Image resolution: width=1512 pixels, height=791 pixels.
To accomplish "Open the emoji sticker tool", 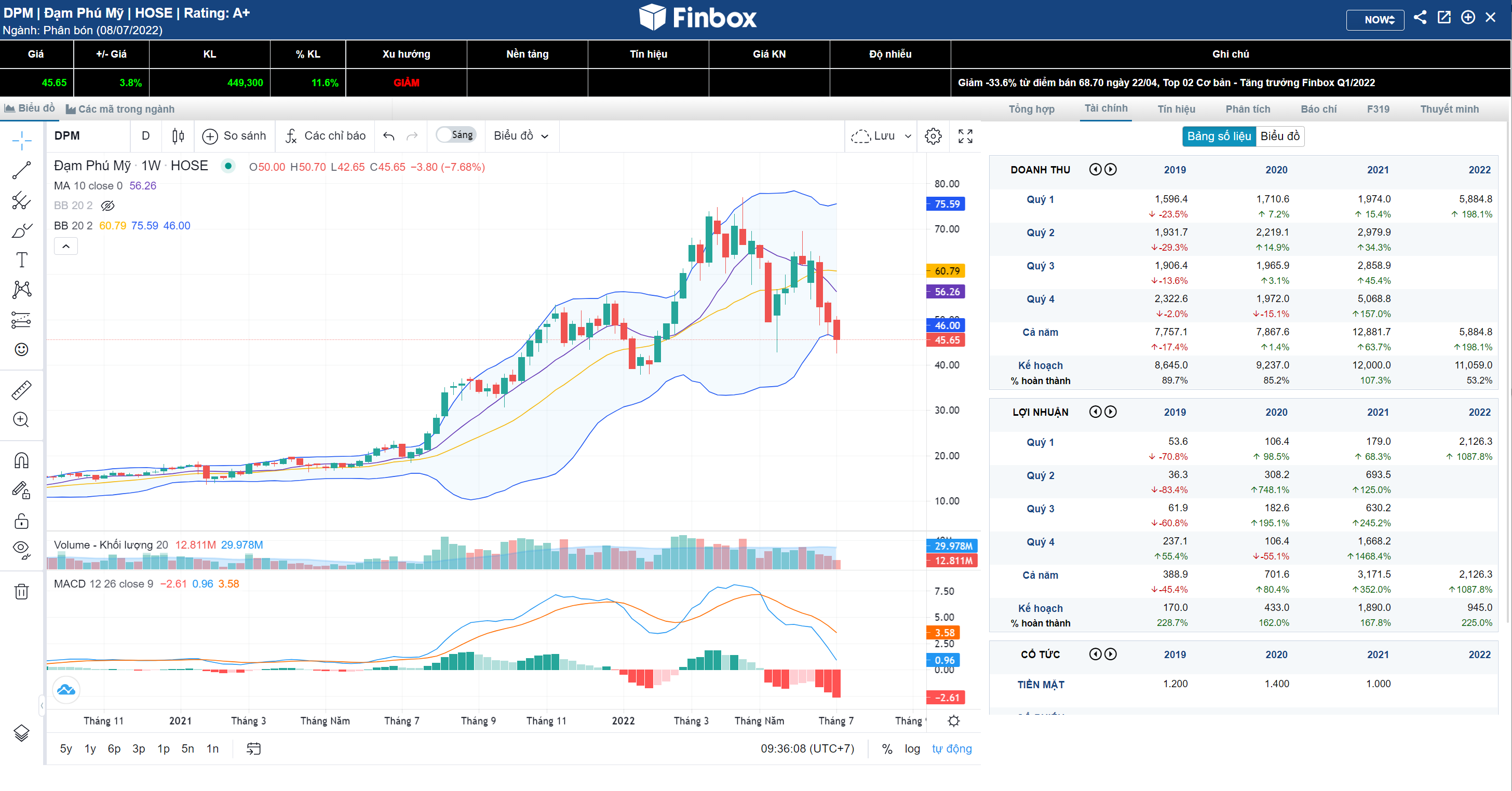I will pyautogui.click(x=22, y=350).
